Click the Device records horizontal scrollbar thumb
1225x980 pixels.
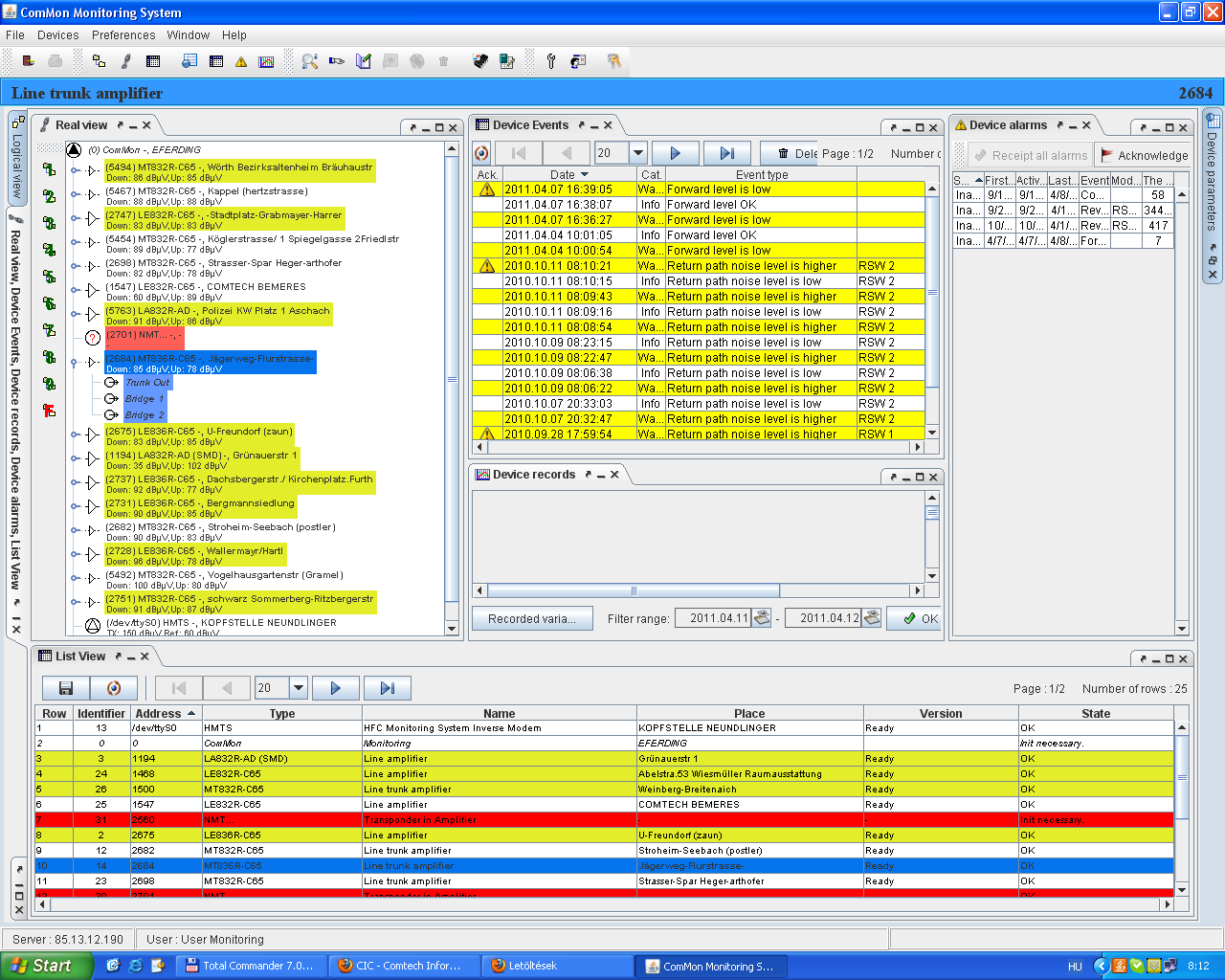click(x=634, y=590)
